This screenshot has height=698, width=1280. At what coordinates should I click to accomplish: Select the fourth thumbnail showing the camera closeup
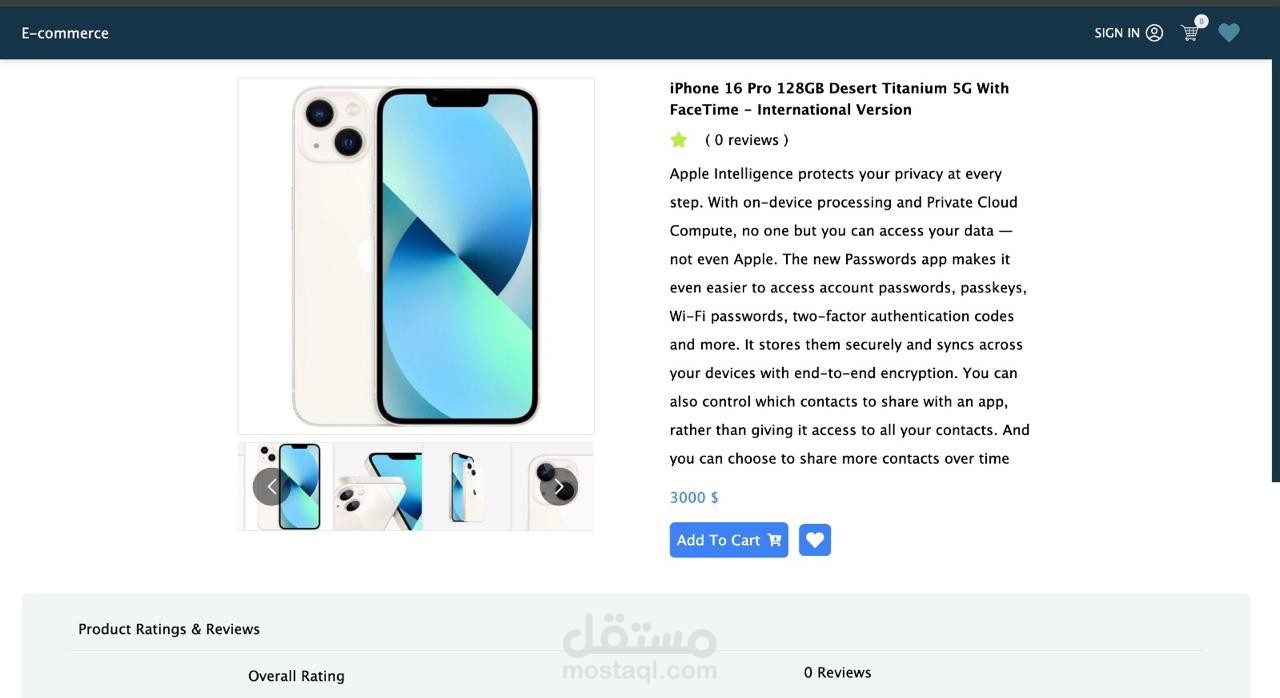553,486
